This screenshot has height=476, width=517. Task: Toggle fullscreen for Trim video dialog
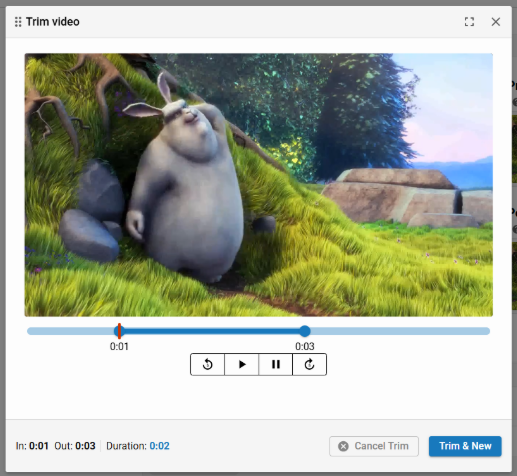pyautogui.click(x=469, y=22)
